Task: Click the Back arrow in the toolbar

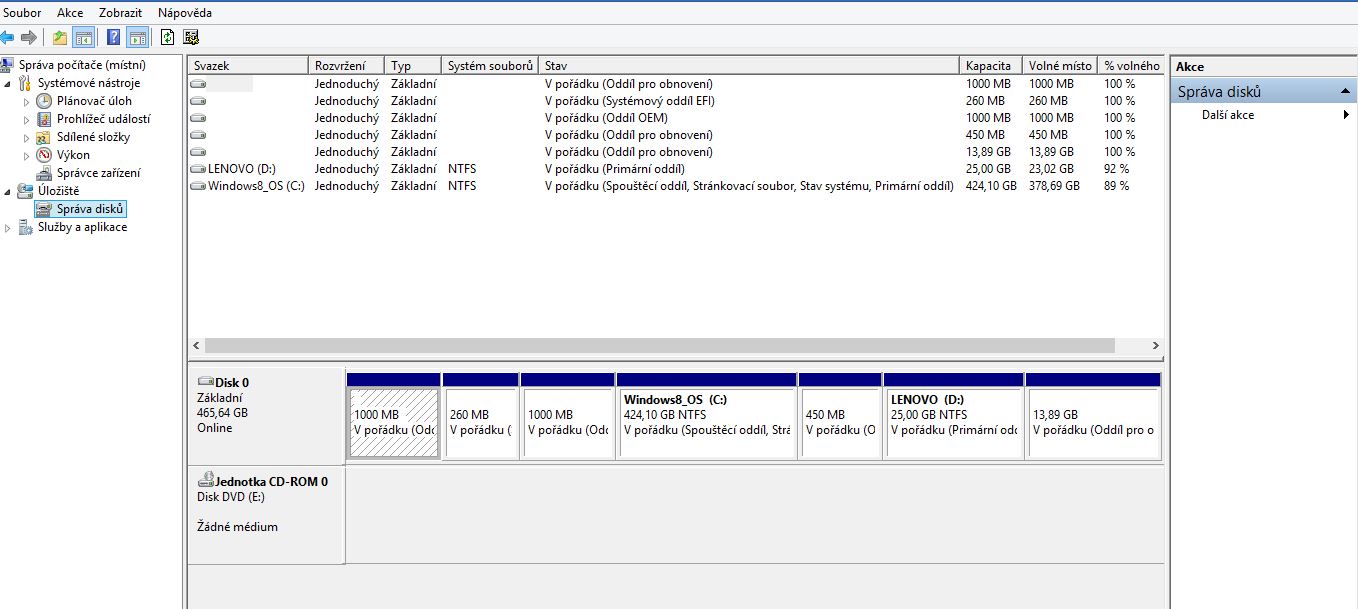Action: pos(7,38)
